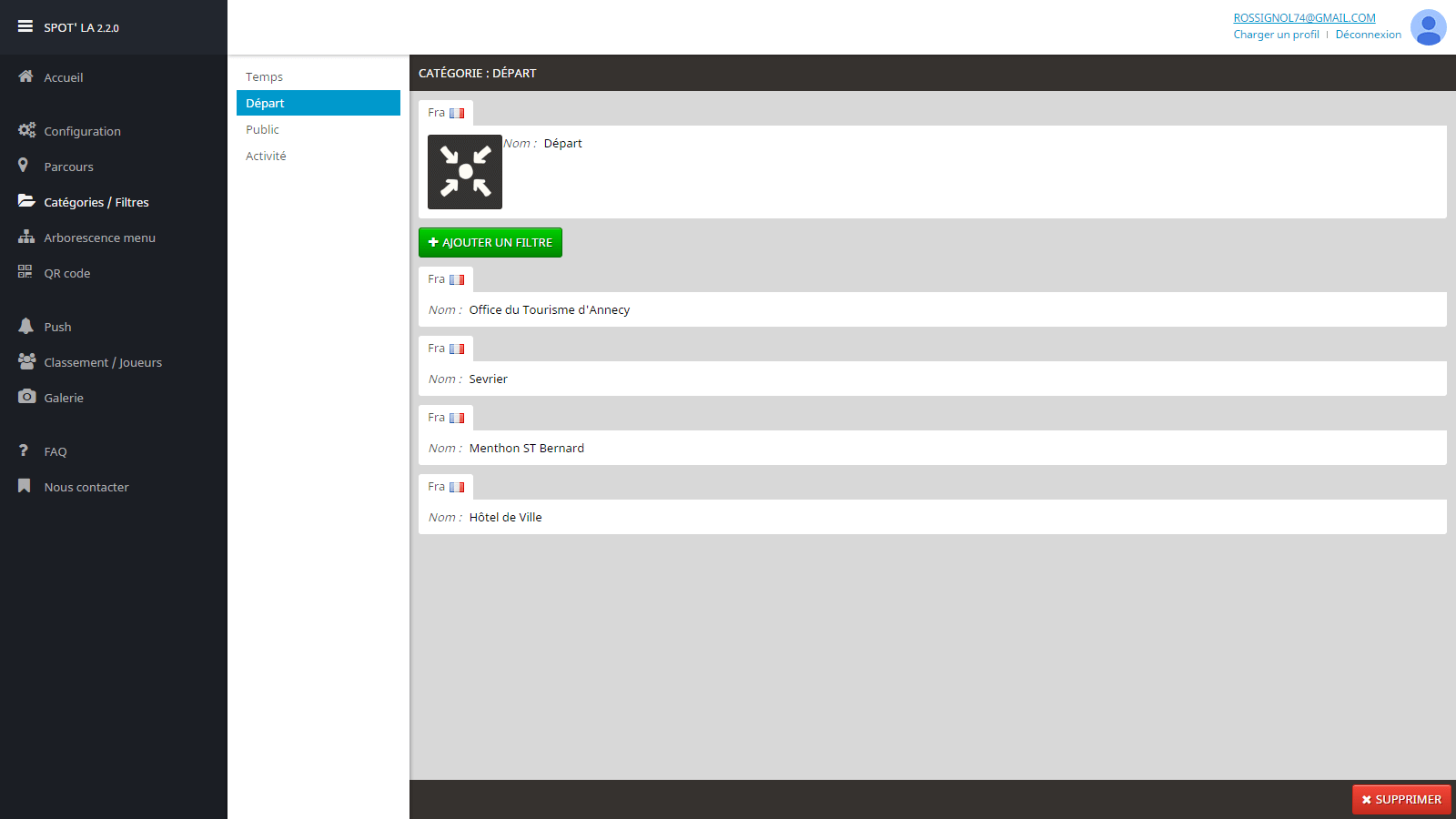
Task: Open the Arborescence menu section
Action: coord(99,237)
